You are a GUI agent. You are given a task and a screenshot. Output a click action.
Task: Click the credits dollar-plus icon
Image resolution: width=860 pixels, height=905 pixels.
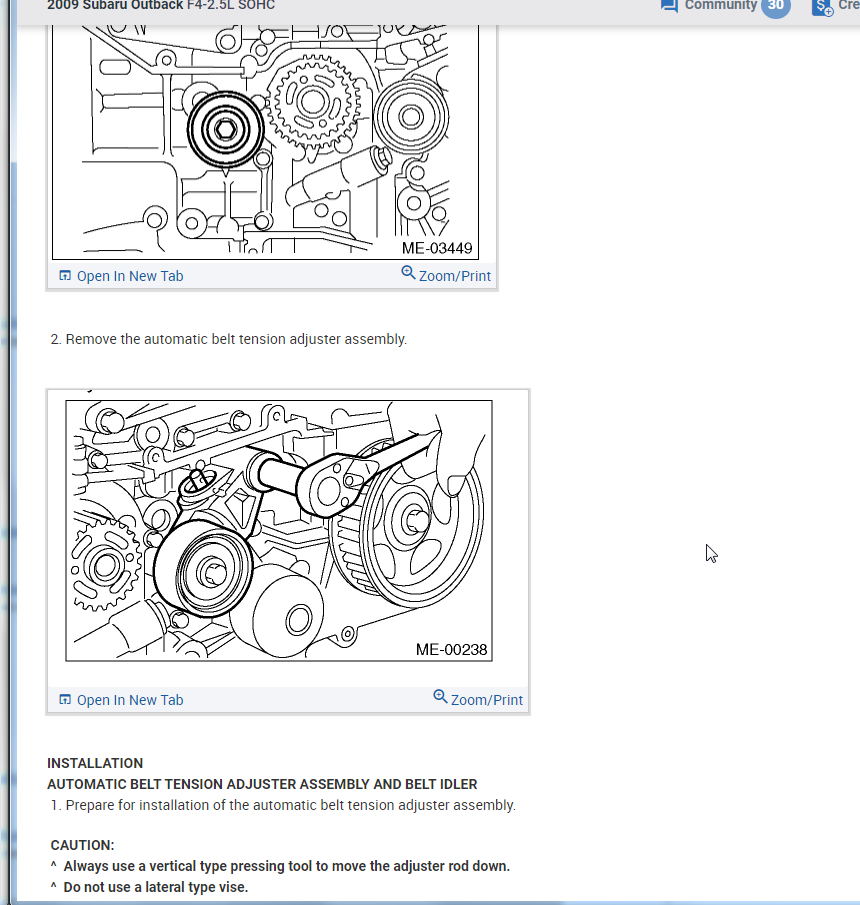822,8
